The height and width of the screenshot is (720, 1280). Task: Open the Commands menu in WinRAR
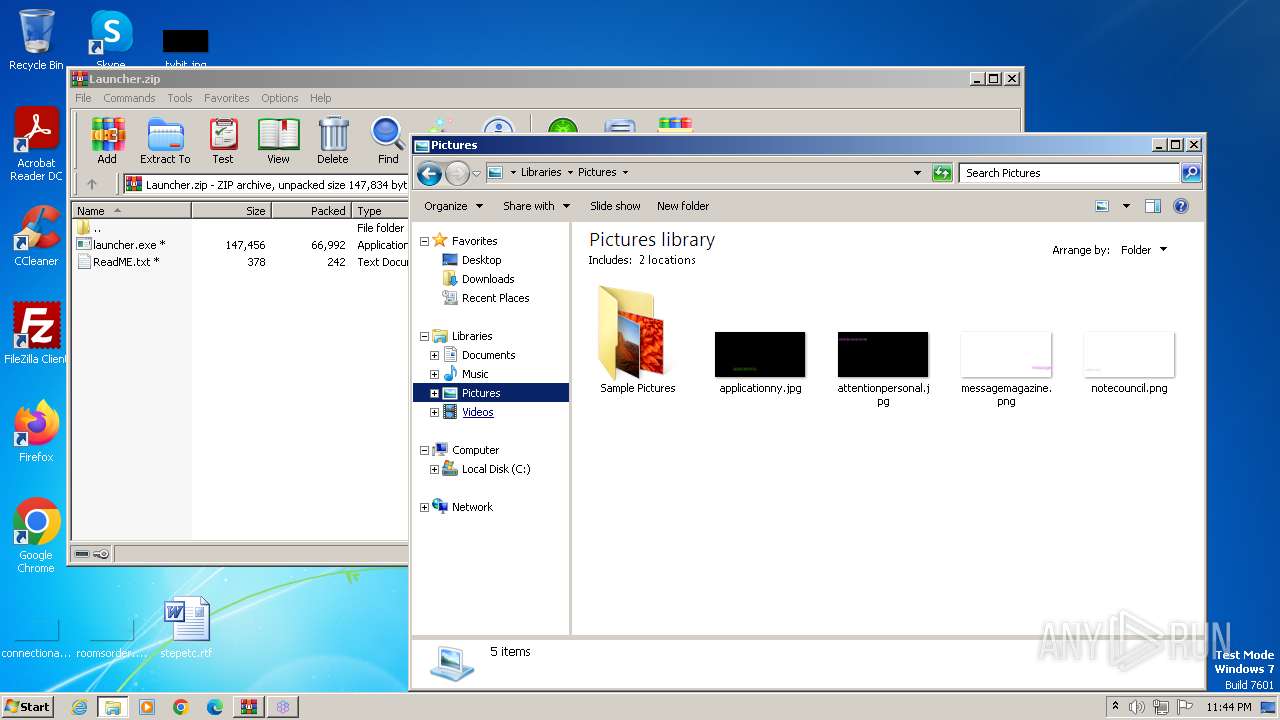[x=129, y=98]
